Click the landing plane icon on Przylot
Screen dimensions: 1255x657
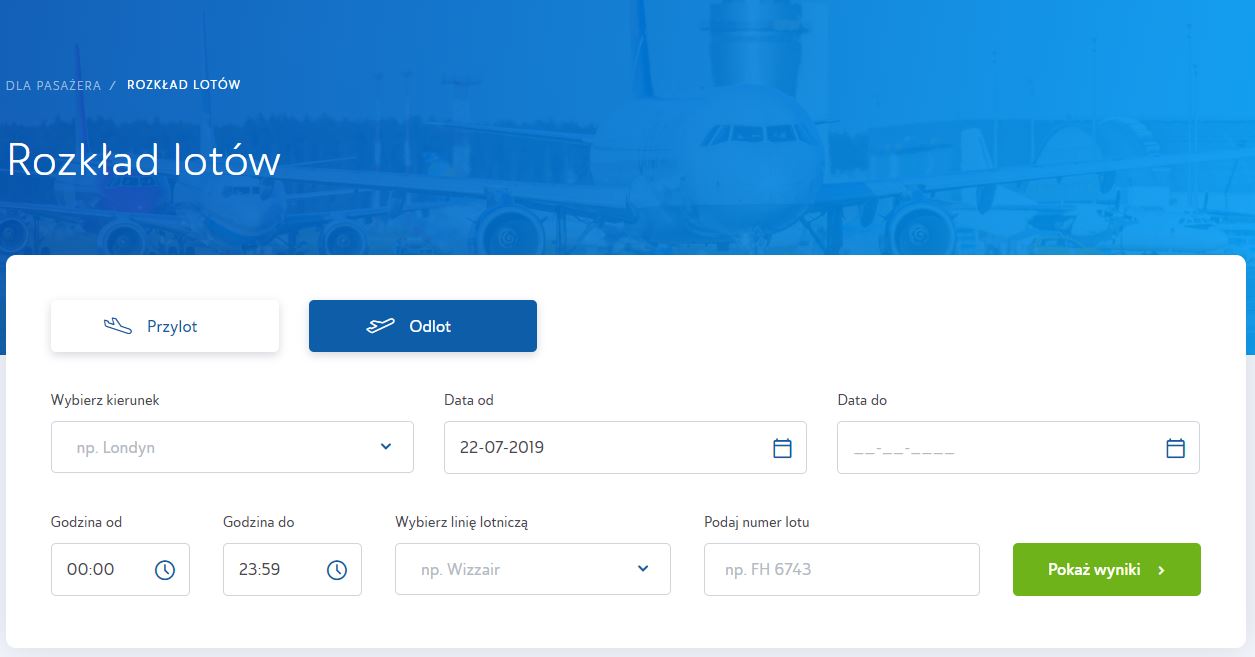pyautogui.click(x=118, y=326)
